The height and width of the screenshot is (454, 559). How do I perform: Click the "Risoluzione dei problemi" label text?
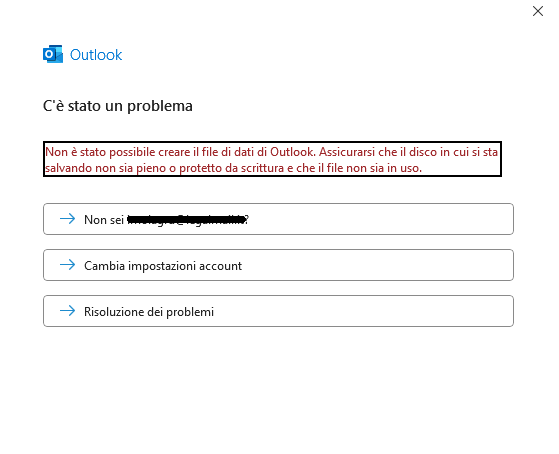coord(149,312)
